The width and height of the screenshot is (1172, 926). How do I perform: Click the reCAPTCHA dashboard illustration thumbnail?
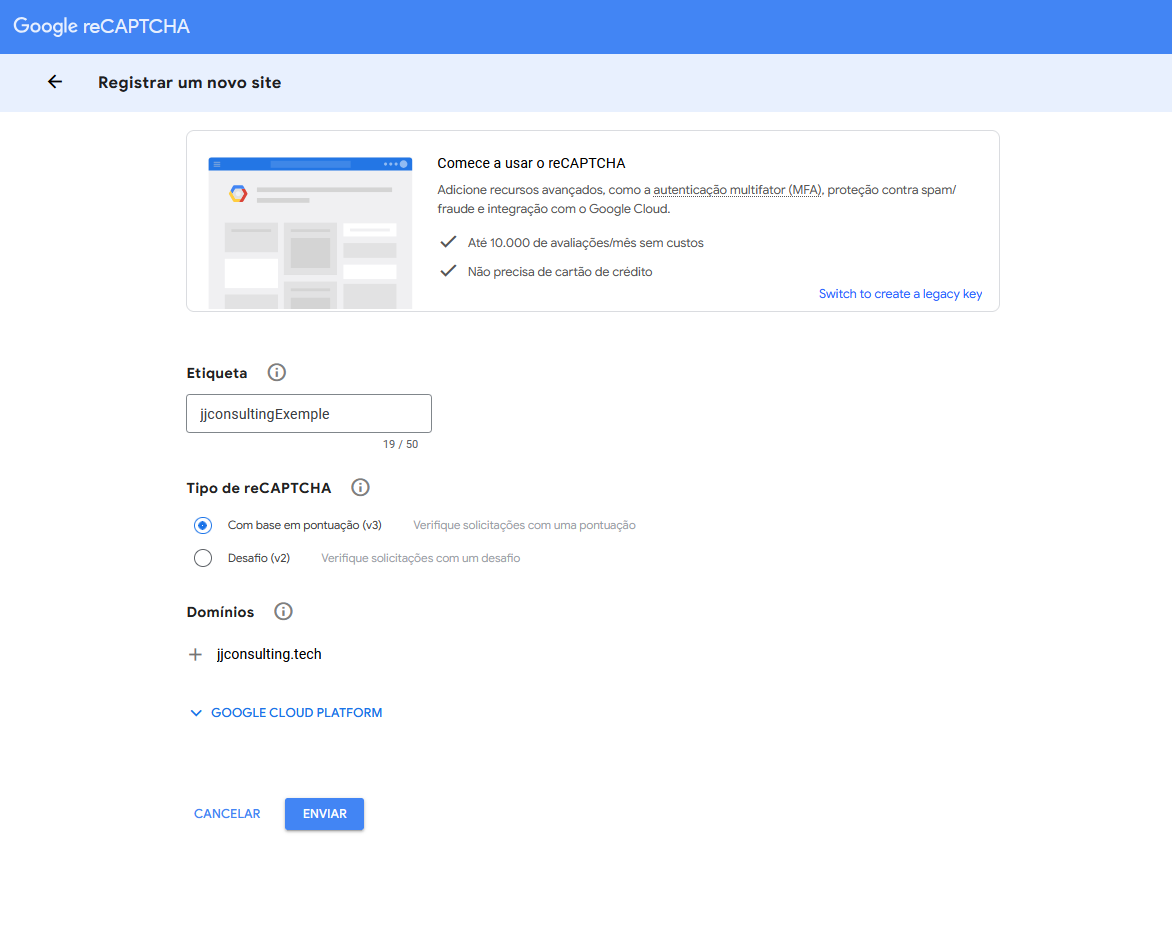coord(310,233)
